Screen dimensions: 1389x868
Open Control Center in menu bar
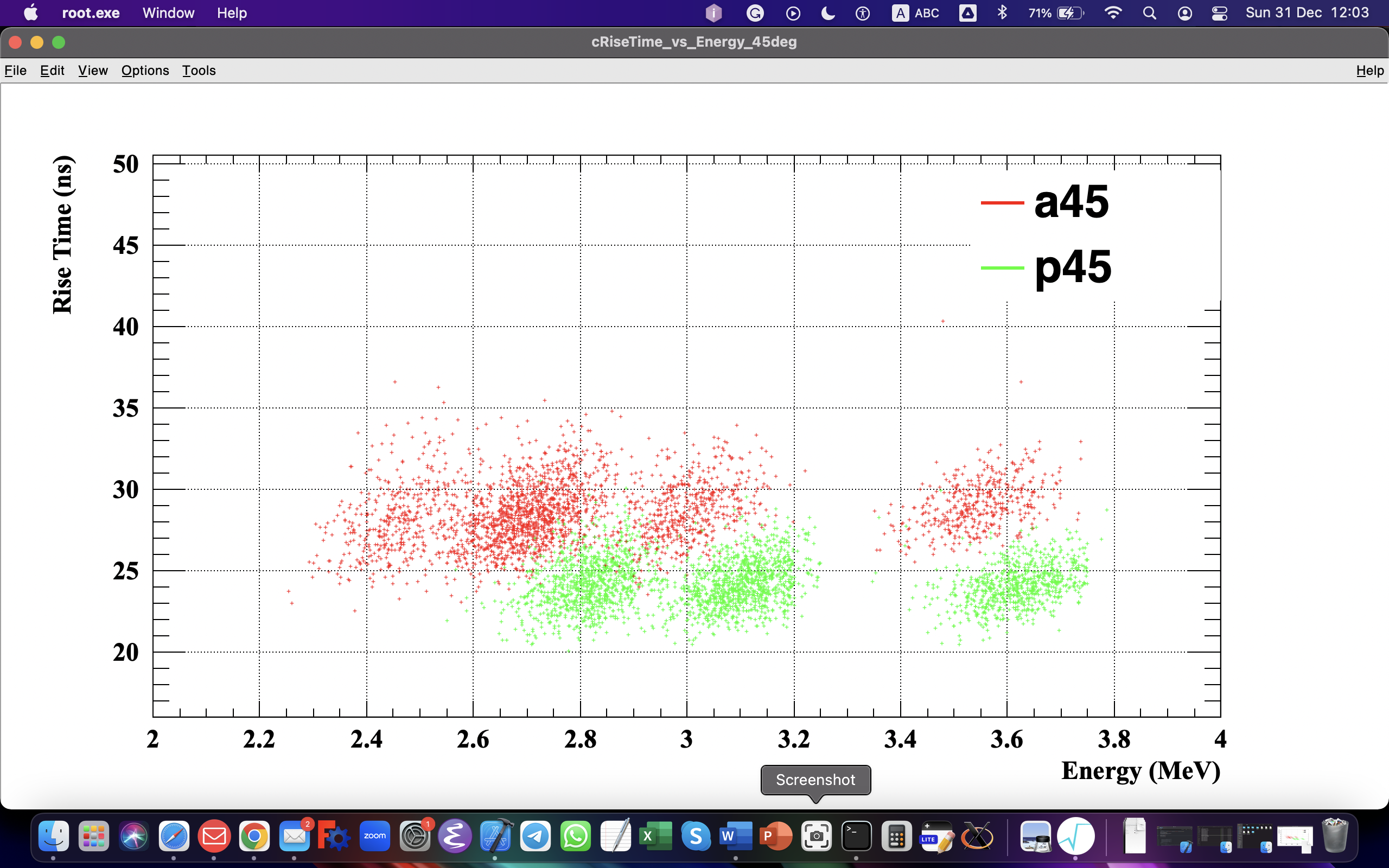1220,12
